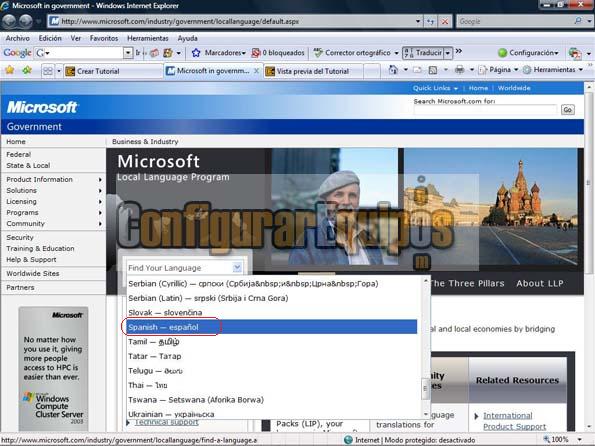Open the Favoritos menu

click(x=104, y=38)
